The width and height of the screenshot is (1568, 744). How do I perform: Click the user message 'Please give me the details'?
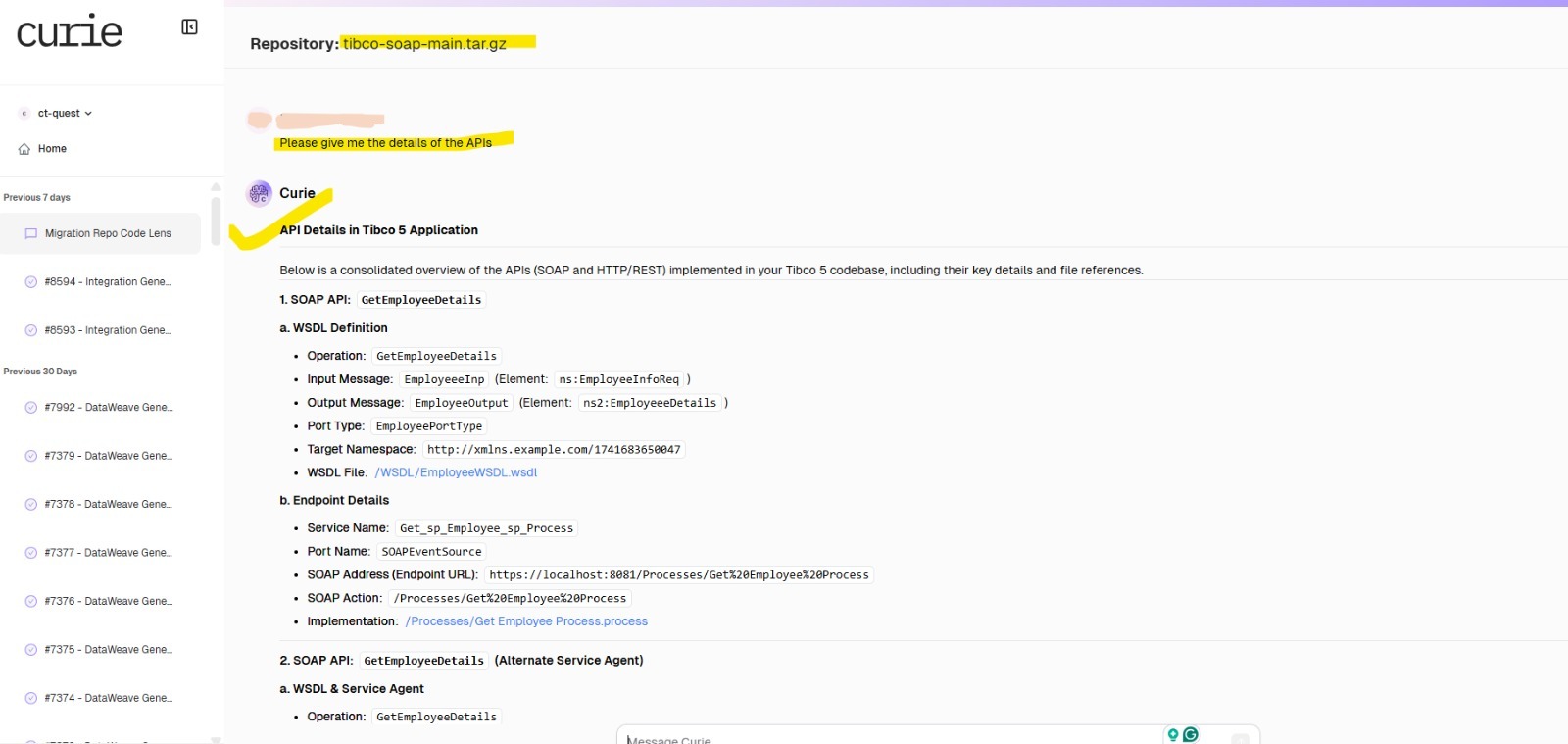click(385, 143)
